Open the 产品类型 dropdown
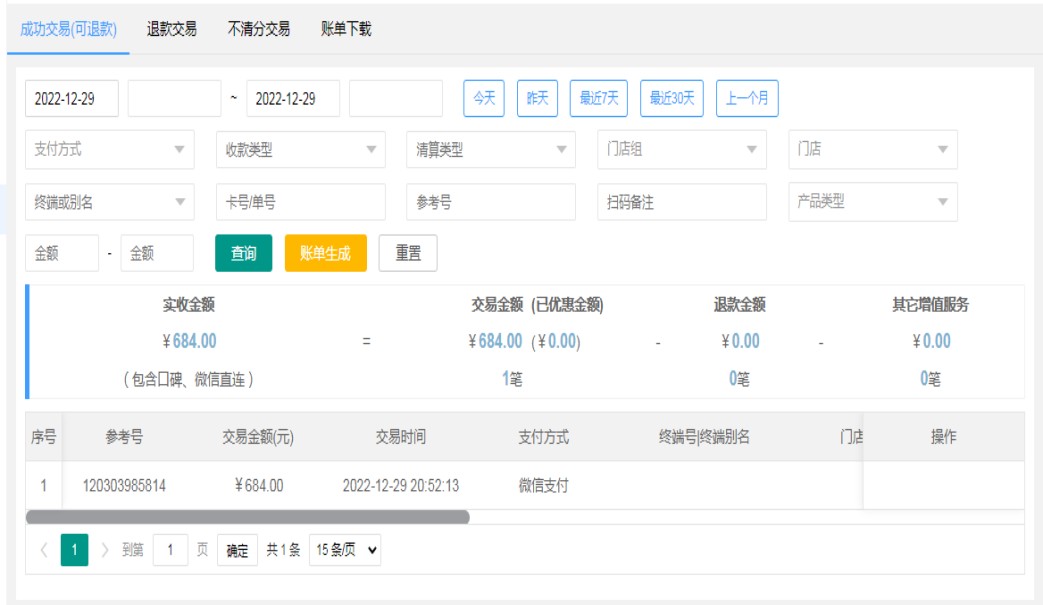Image resolution: width=1043 pixels, height=605 pixels. pyautogui.click(x=872, y=202)
